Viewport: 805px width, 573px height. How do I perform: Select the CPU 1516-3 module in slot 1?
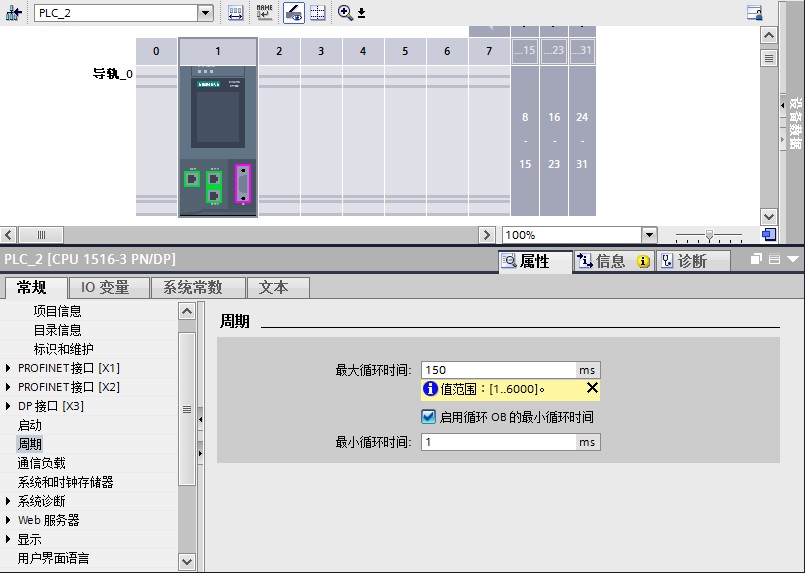pyautogui.click(x=218, y=140)
